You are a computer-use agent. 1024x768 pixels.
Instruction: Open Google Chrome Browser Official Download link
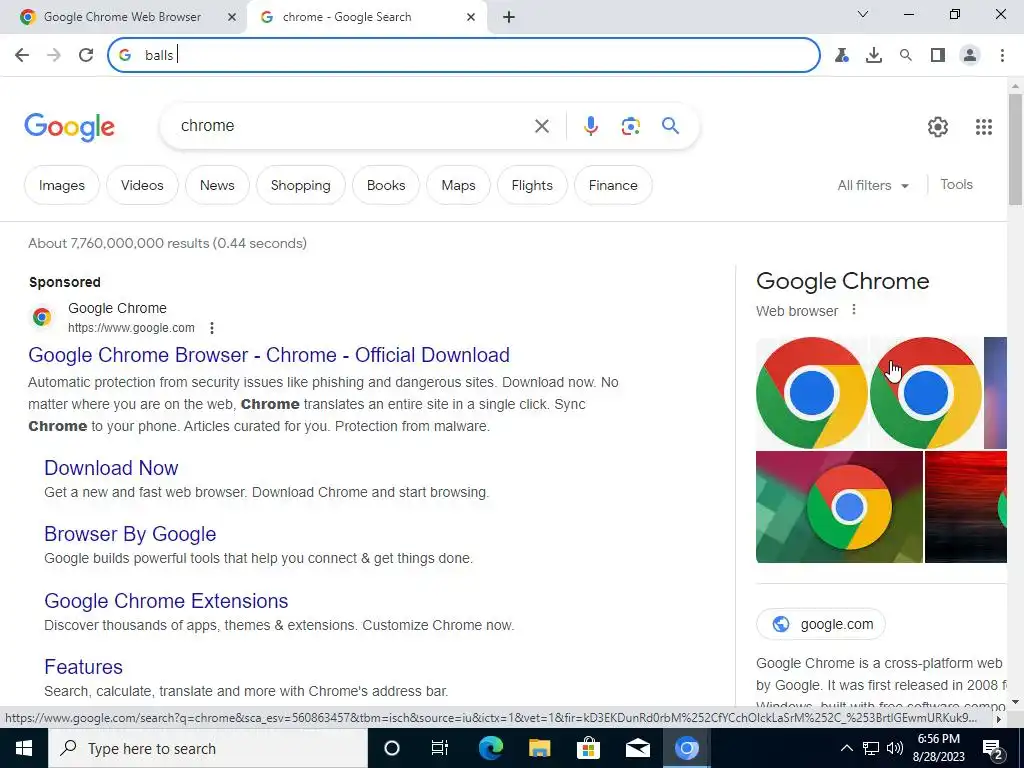click(x=269, y=355)
